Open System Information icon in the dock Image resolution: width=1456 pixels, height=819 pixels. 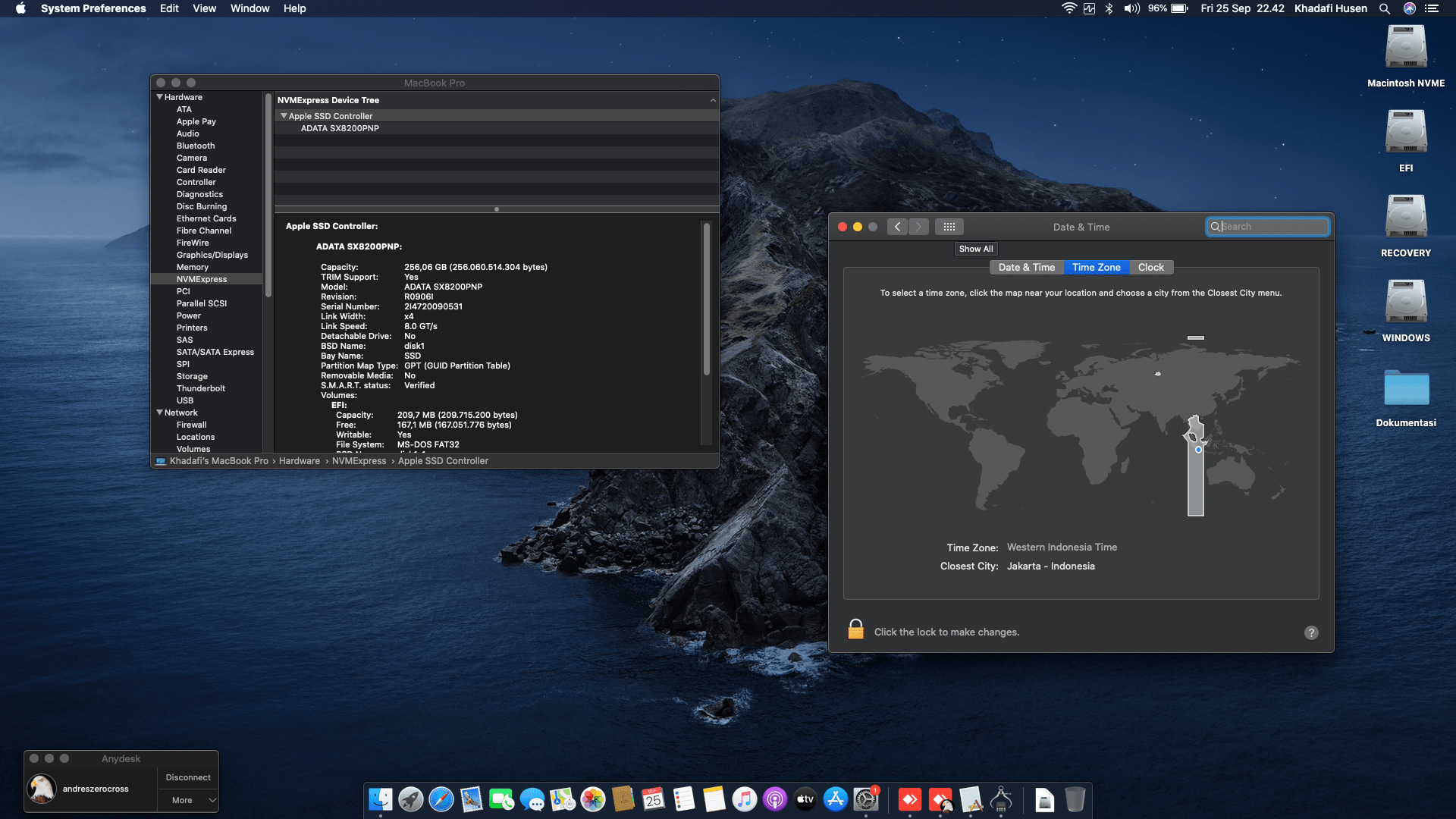point(1001,799)
